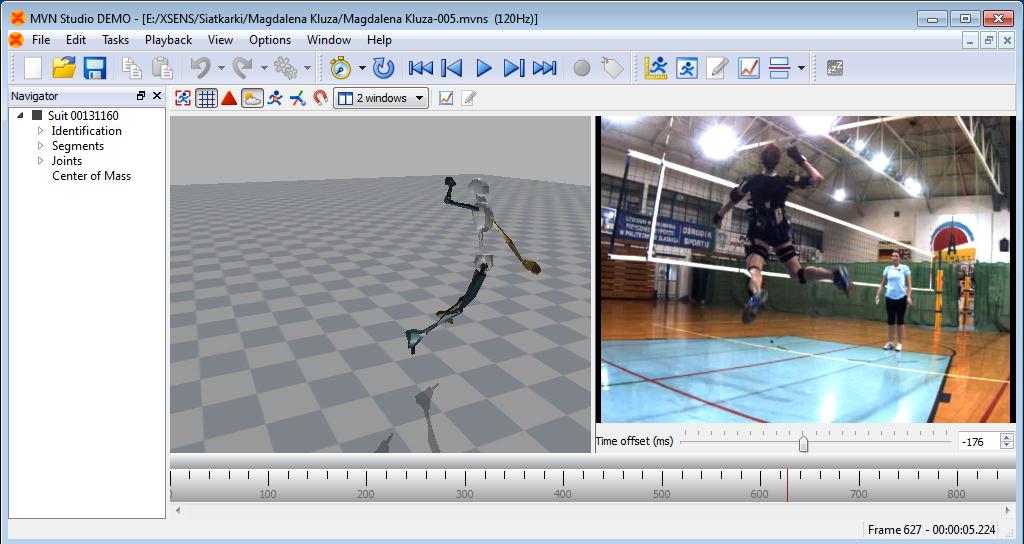The width and height of the screenshot is (1024, 544).
Task: Toggle the blue and orange running figure icon
Action: click(x=275, y=98)
